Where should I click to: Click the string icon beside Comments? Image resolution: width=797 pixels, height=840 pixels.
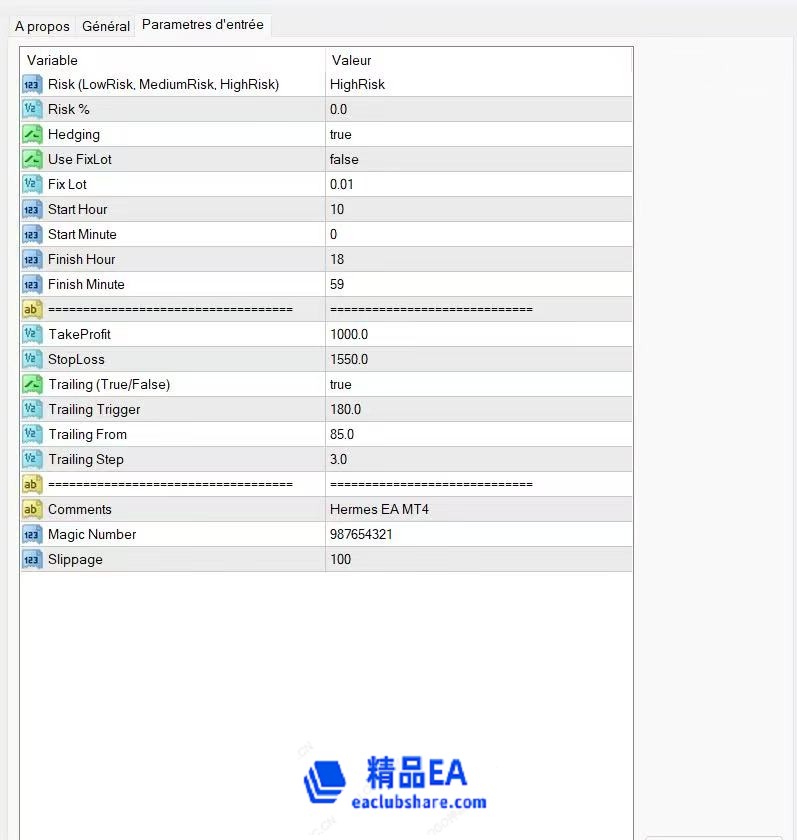coord(32,509)
